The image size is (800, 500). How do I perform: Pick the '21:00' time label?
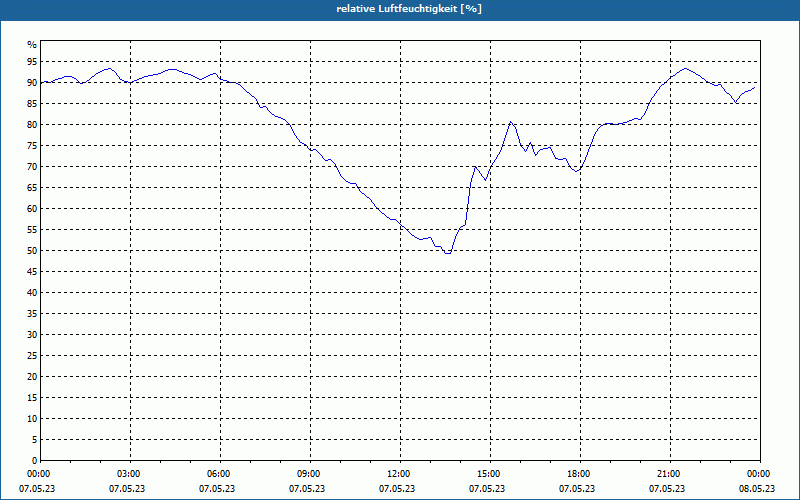pyautogui.click(x=670, y=474)
